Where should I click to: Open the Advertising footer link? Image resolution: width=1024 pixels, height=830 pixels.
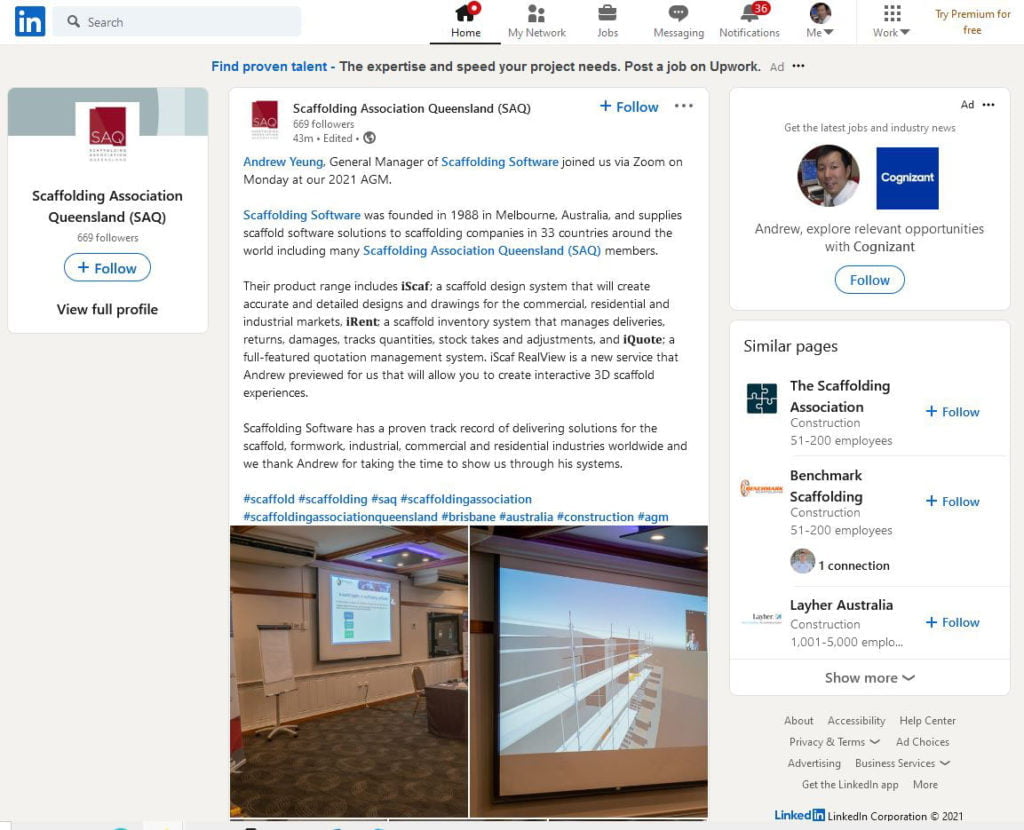814,763
